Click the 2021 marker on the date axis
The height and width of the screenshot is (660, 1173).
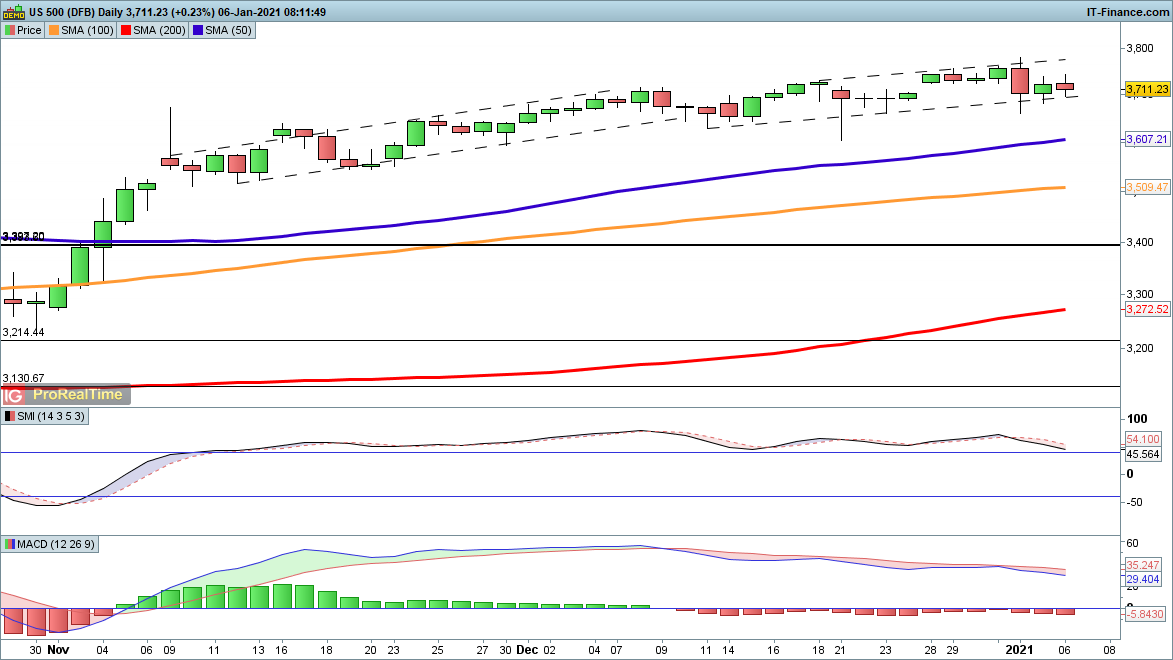[1018, 649]
